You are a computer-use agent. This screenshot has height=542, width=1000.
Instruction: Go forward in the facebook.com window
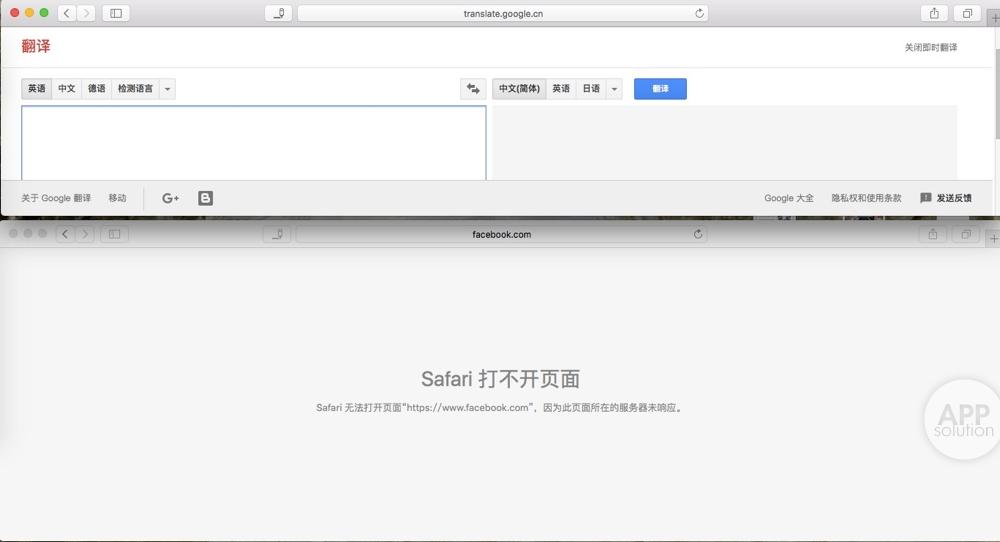tap(85, 234)
